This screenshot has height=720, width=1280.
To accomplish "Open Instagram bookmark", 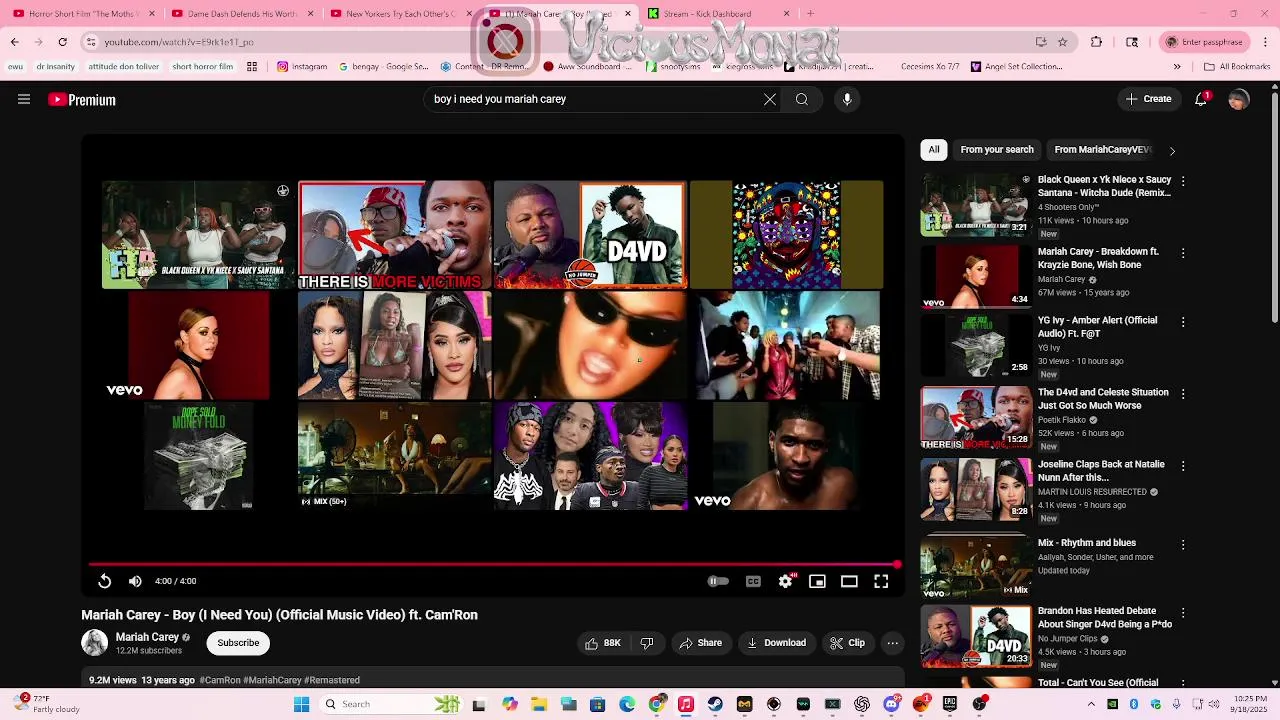I will (x=302, y=67).
